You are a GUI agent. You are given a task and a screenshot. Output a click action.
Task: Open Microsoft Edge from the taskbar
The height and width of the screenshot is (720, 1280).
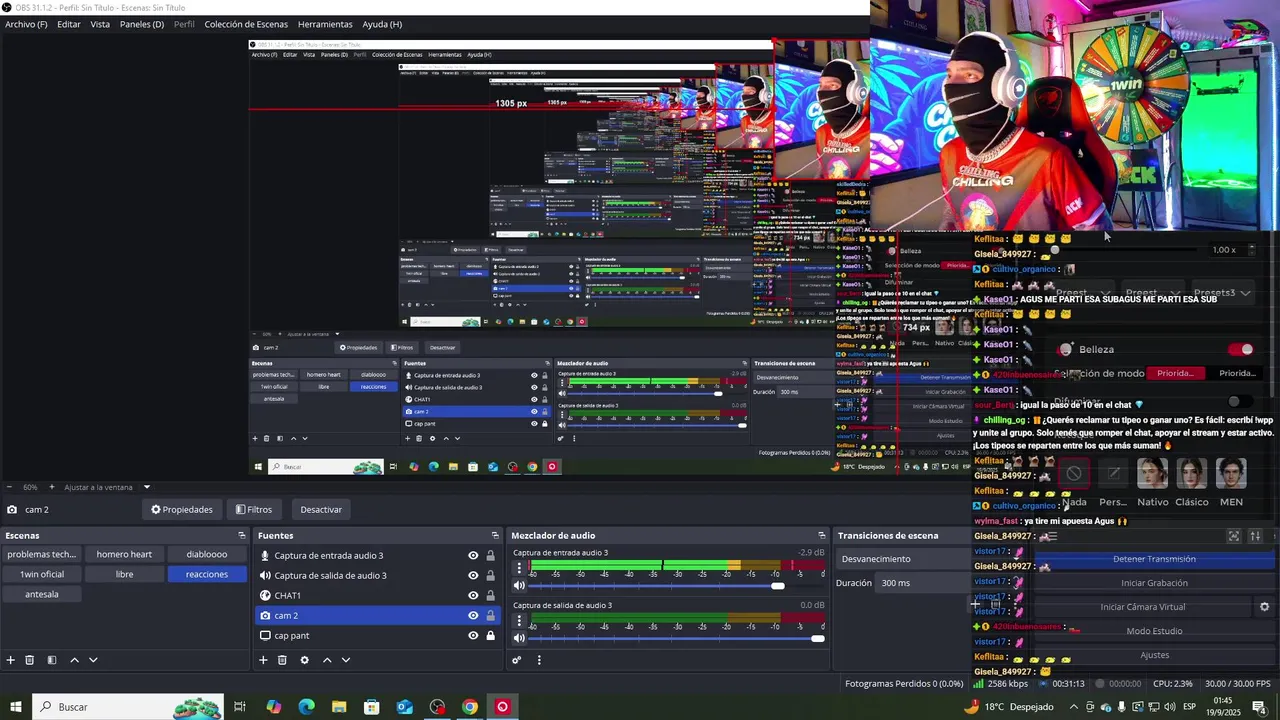306,707
